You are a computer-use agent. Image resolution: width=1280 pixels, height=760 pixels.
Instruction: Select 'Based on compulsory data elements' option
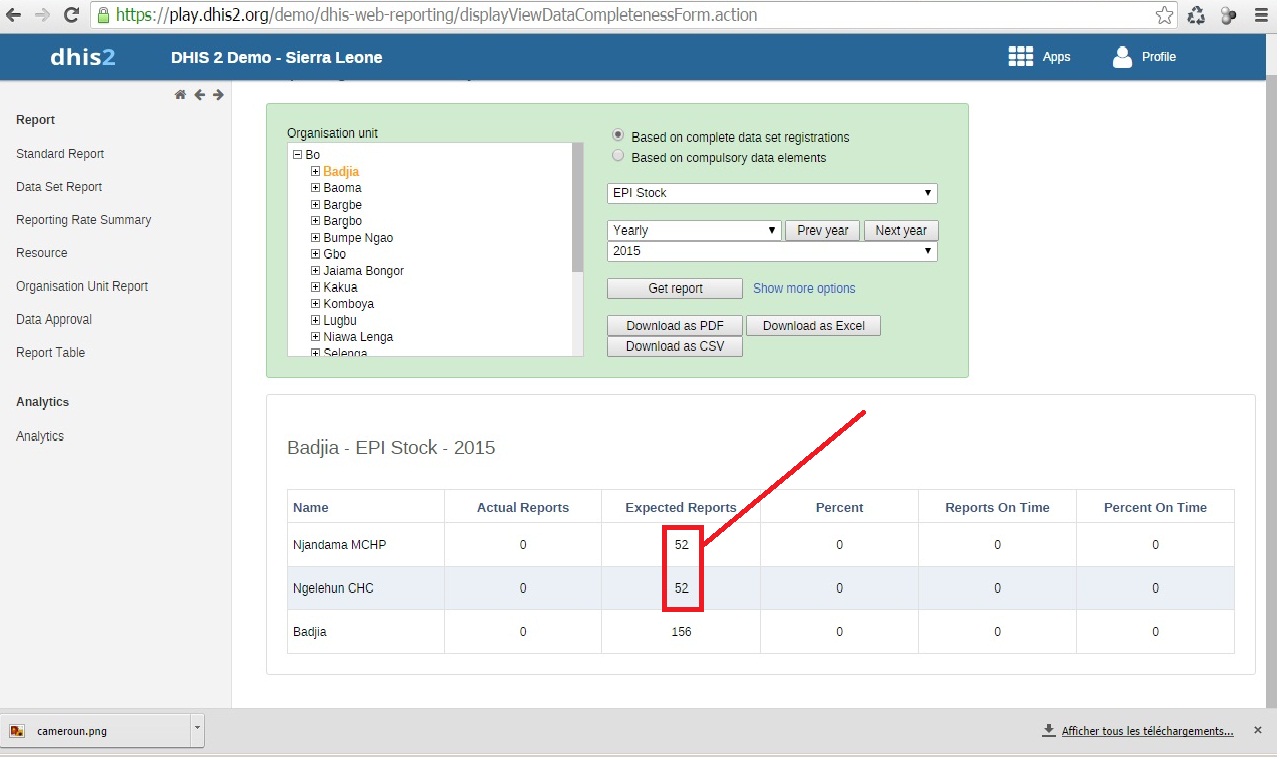coord(618,157)
